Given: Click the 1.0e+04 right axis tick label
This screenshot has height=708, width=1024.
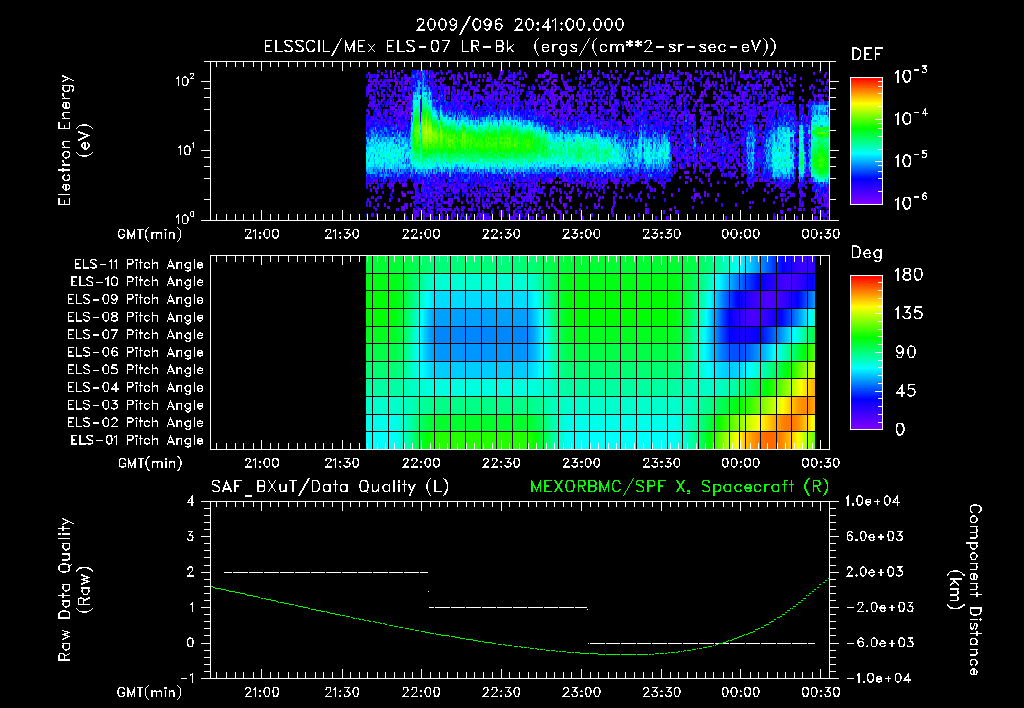Looking at the screenshot, I should [x=872, y=501].
